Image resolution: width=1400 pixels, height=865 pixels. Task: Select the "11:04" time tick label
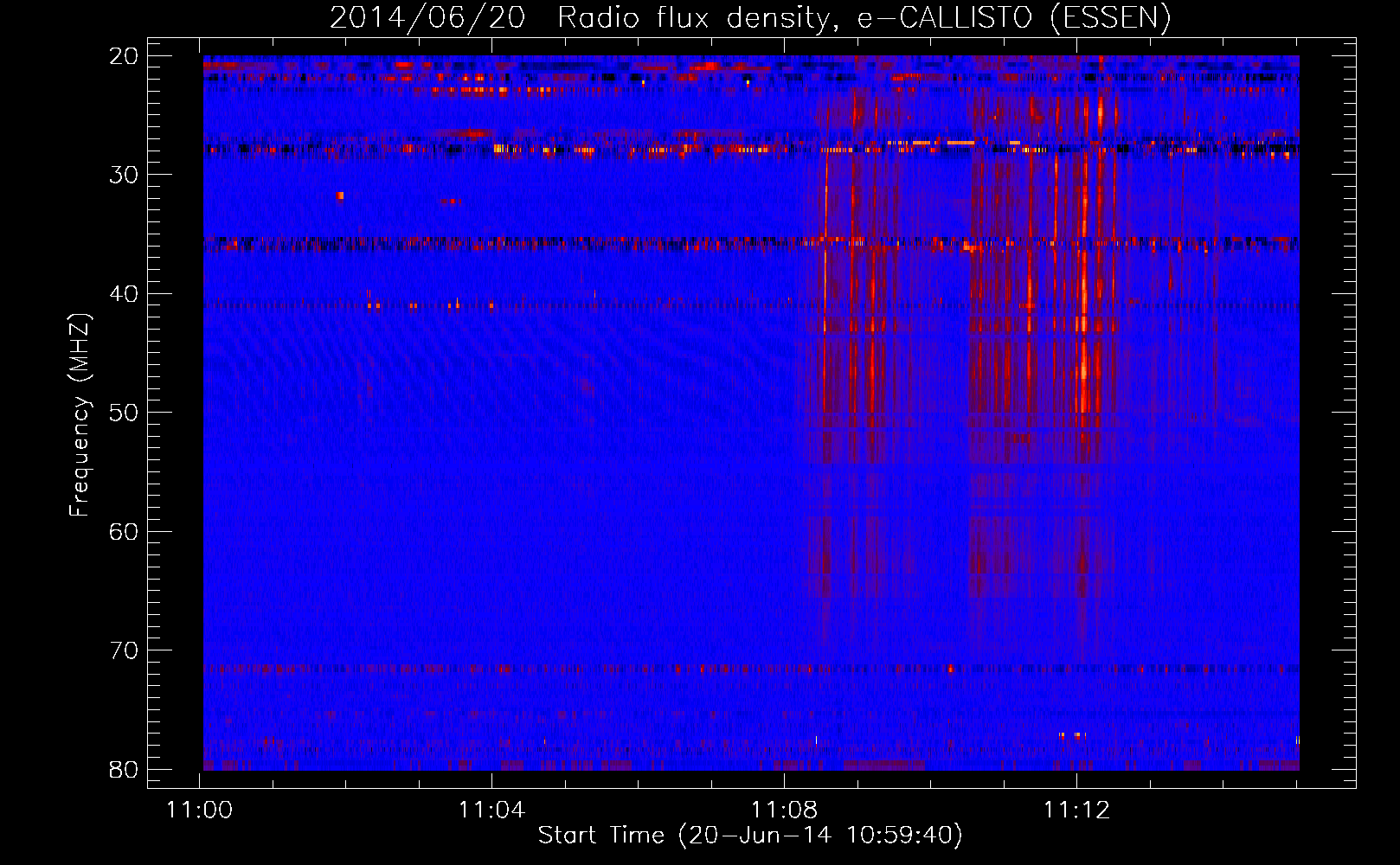[492, 811]
